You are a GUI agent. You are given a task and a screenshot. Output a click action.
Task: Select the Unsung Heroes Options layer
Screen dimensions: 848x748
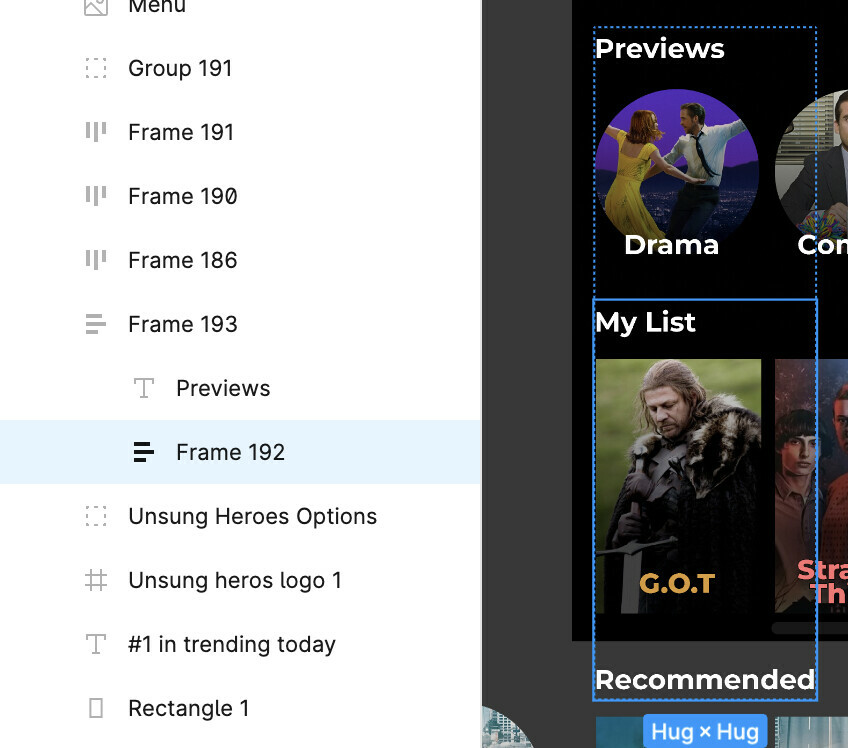coord(253,517)
